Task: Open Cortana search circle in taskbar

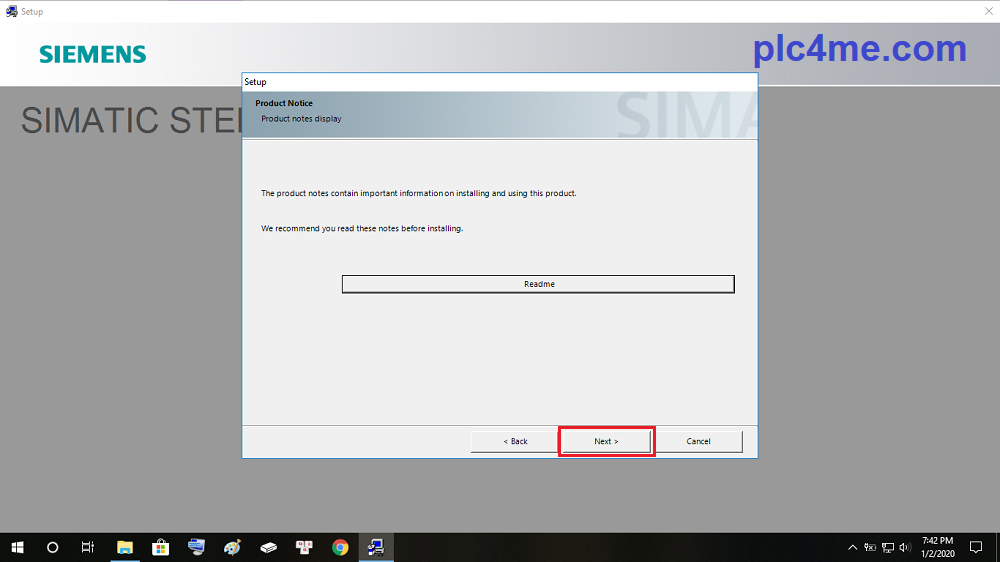Action: pos(53,547)
